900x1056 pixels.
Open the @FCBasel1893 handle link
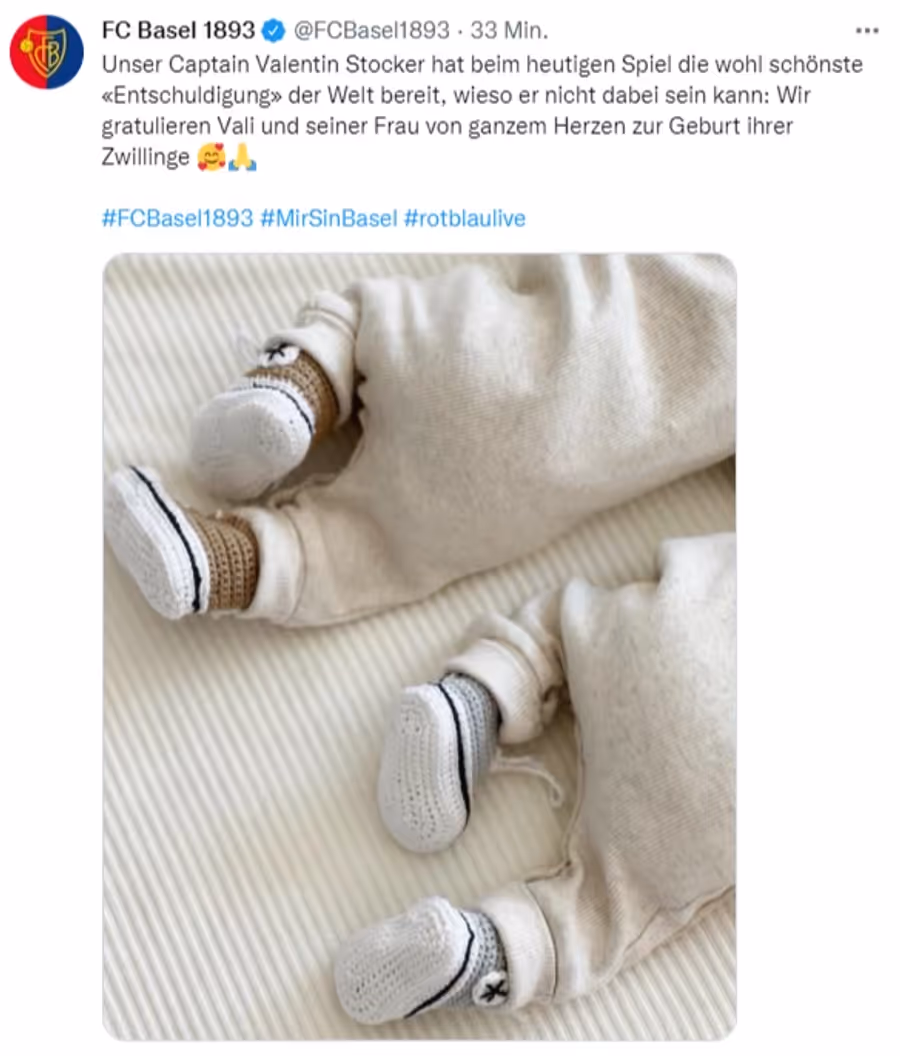coord(371,30)
